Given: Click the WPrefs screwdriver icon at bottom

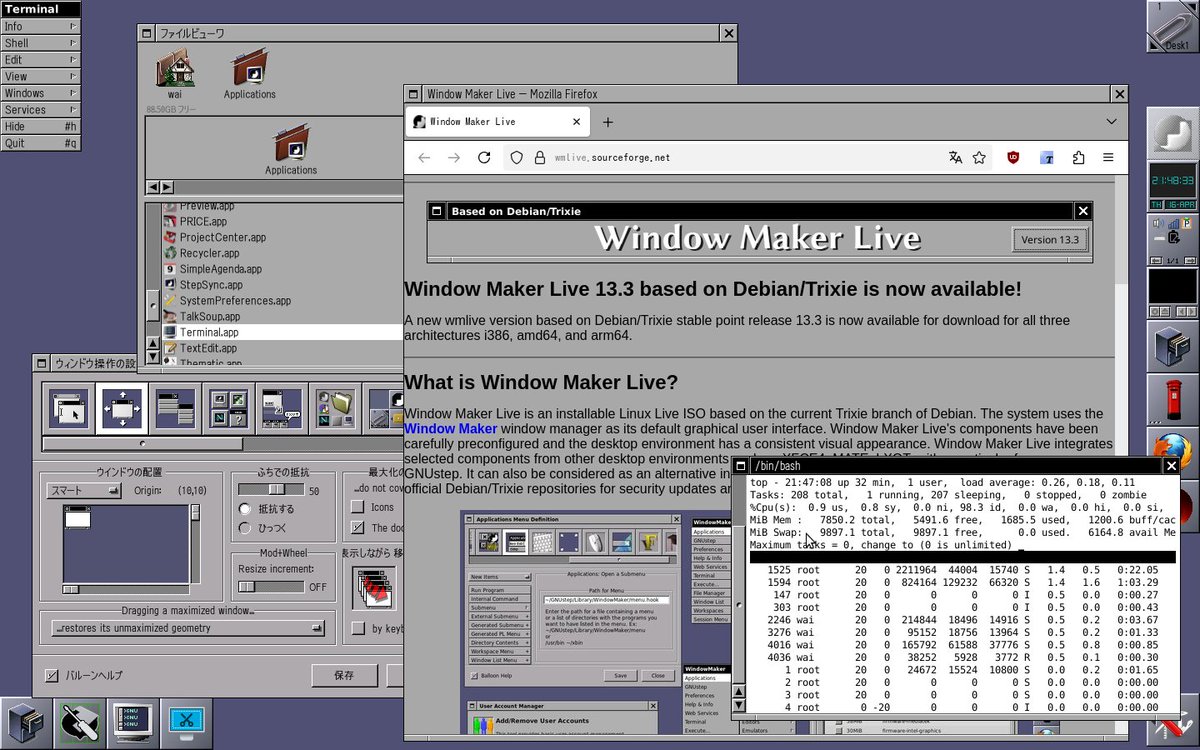Looking at the screenshot, I should (80, 723).
